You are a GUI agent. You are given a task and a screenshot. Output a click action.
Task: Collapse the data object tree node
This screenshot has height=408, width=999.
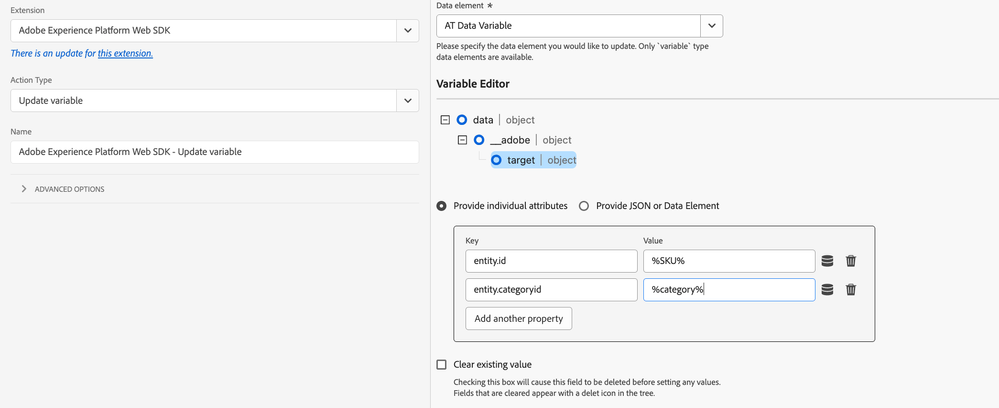[445, 120]
